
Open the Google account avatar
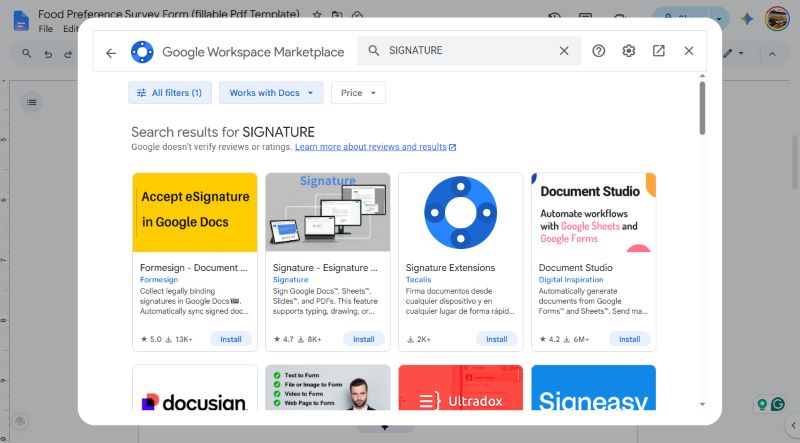pyautogui.click(x=777, y=19)
